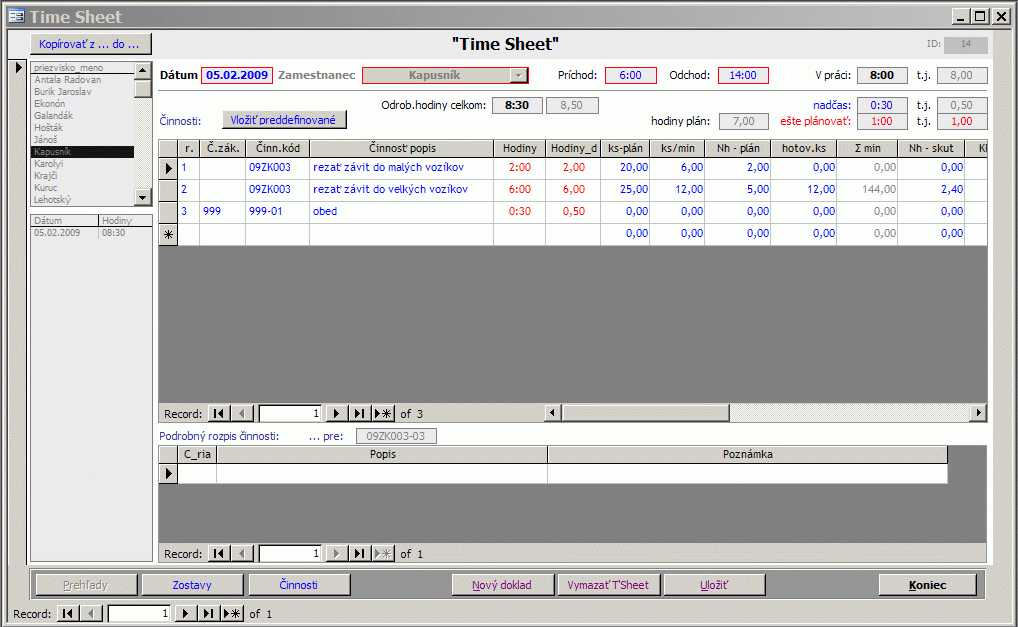This screenshot has width=1018, height=627.
Task: Click up arrow of employee list scrollbar
Action: 142,70
